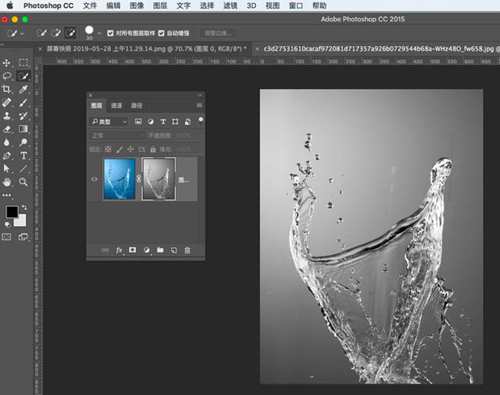Switch to the Channels tab in panel
The image size is (500, 395).
pos(116,106)
